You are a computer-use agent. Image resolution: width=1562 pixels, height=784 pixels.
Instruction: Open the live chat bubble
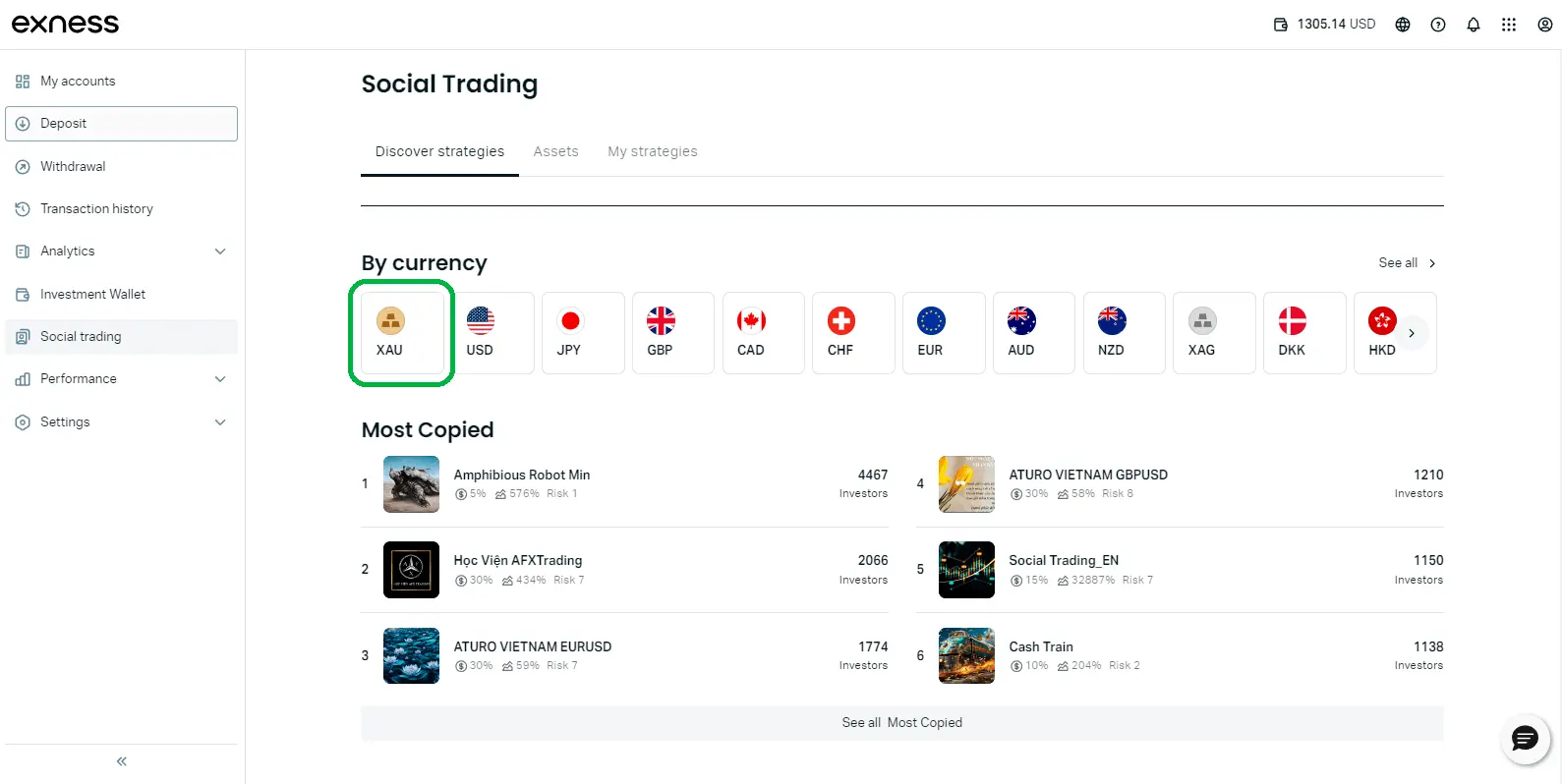(x=1525, y=739)
